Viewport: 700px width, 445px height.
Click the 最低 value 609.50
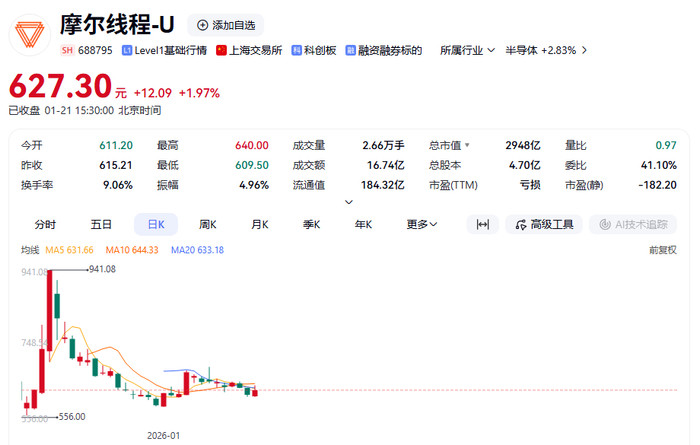coord(252,165)
